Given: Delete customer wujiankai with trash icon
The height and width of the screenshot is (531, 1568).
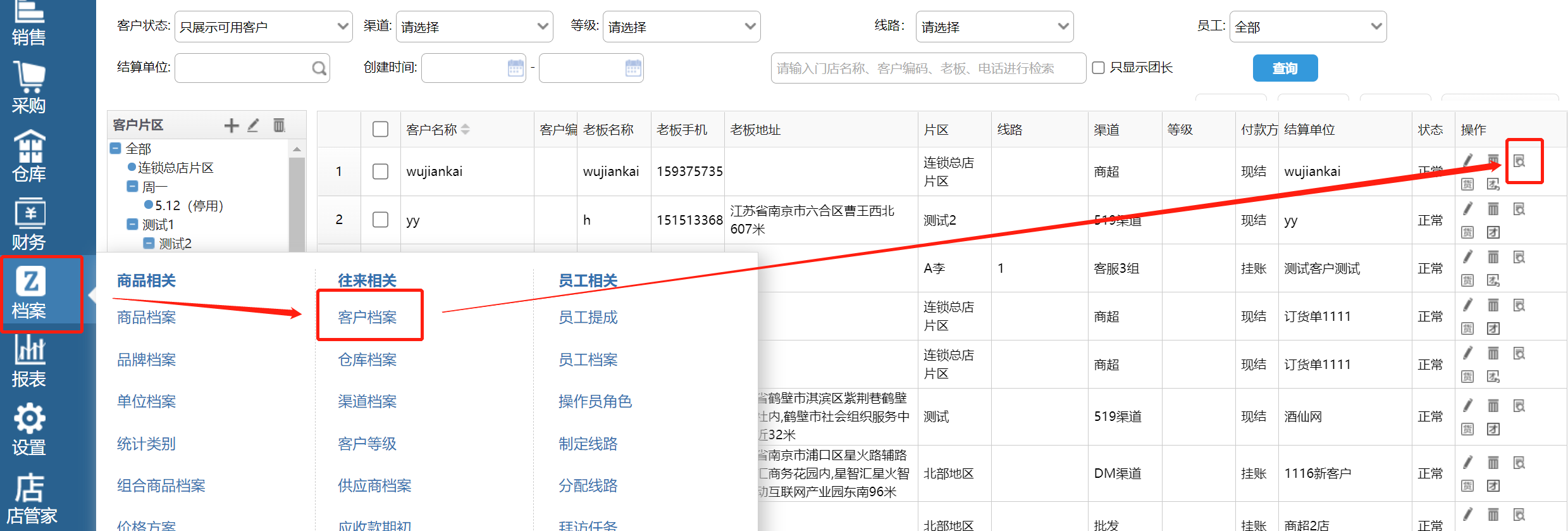Looking at the screenshot, I should (x=1493, y=160).
